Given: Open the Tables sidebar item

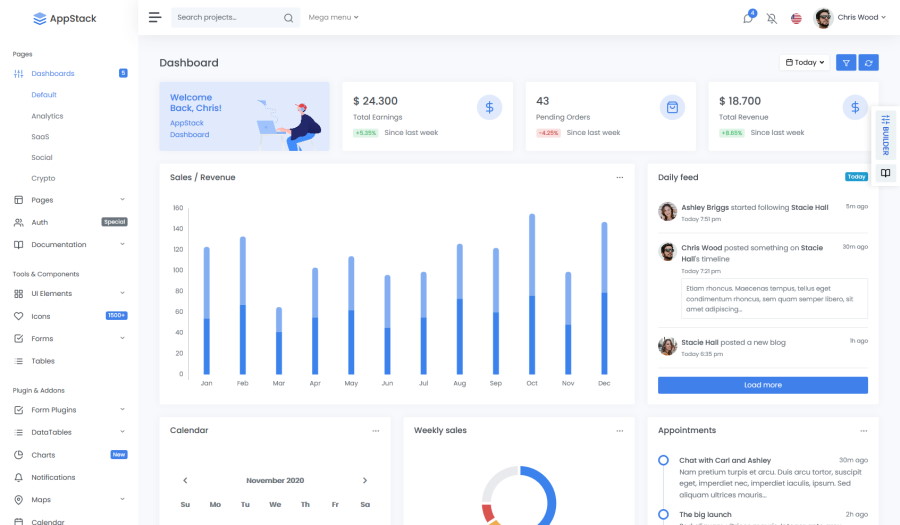Looking at the screenshot, I should (x=43, y=361).
